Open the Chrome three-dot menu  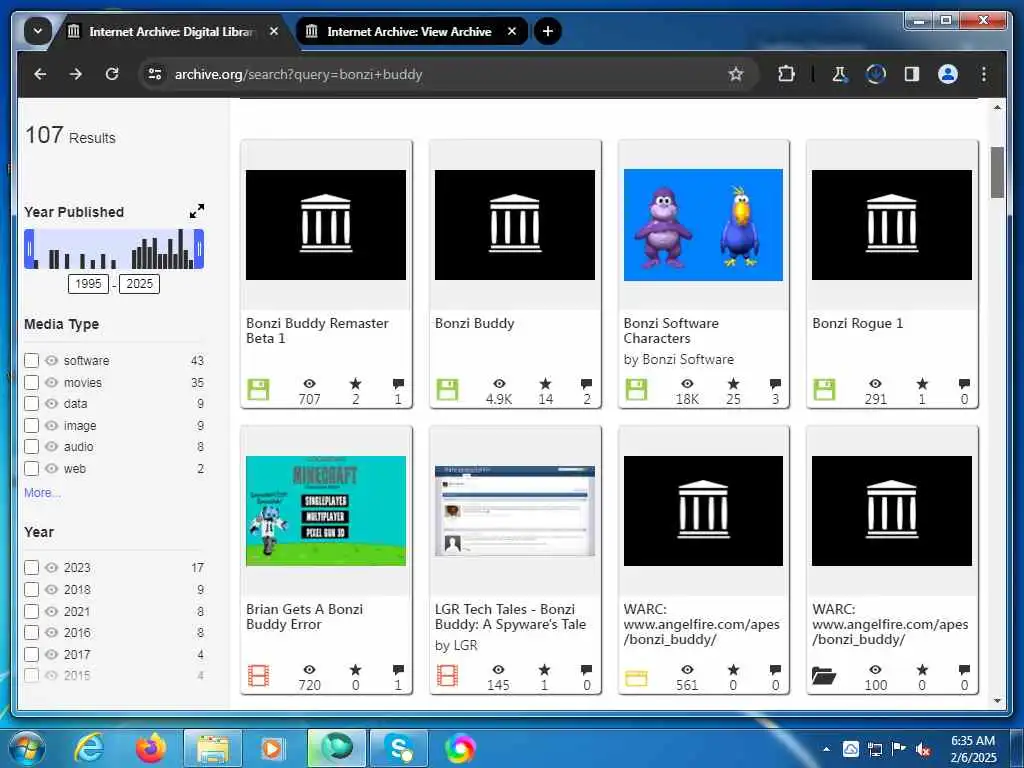tap(984, 74)
